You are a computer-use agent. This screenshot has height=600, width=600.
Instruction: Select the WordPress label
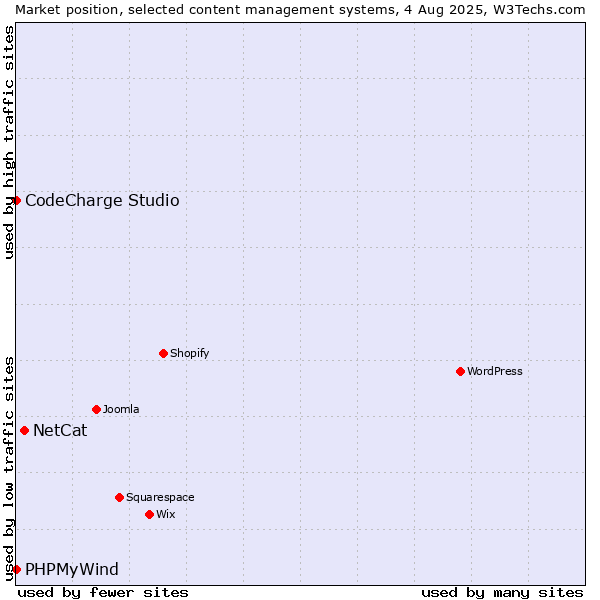pyautogui.click(x=494, y=371)
